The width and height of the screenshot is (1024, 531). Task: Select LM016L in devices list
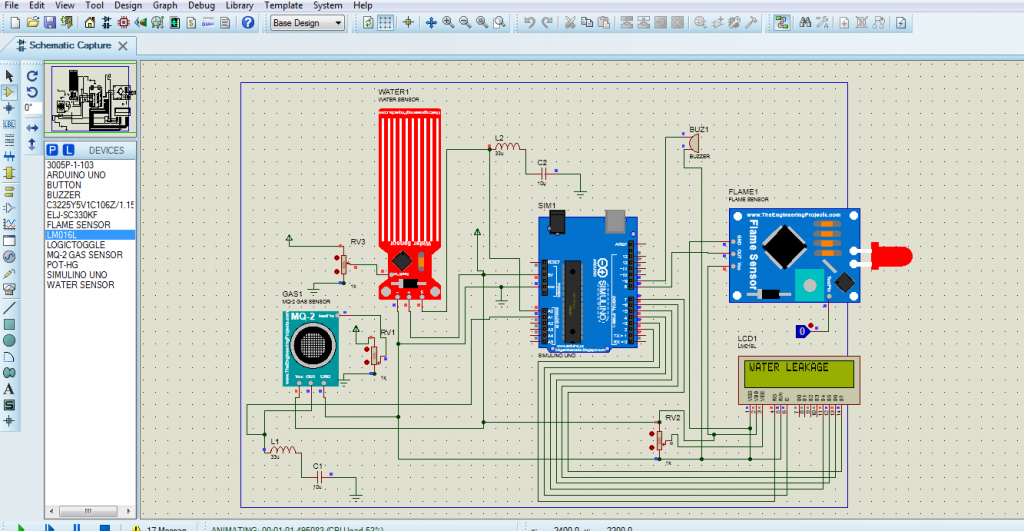[x=90, y=234]
